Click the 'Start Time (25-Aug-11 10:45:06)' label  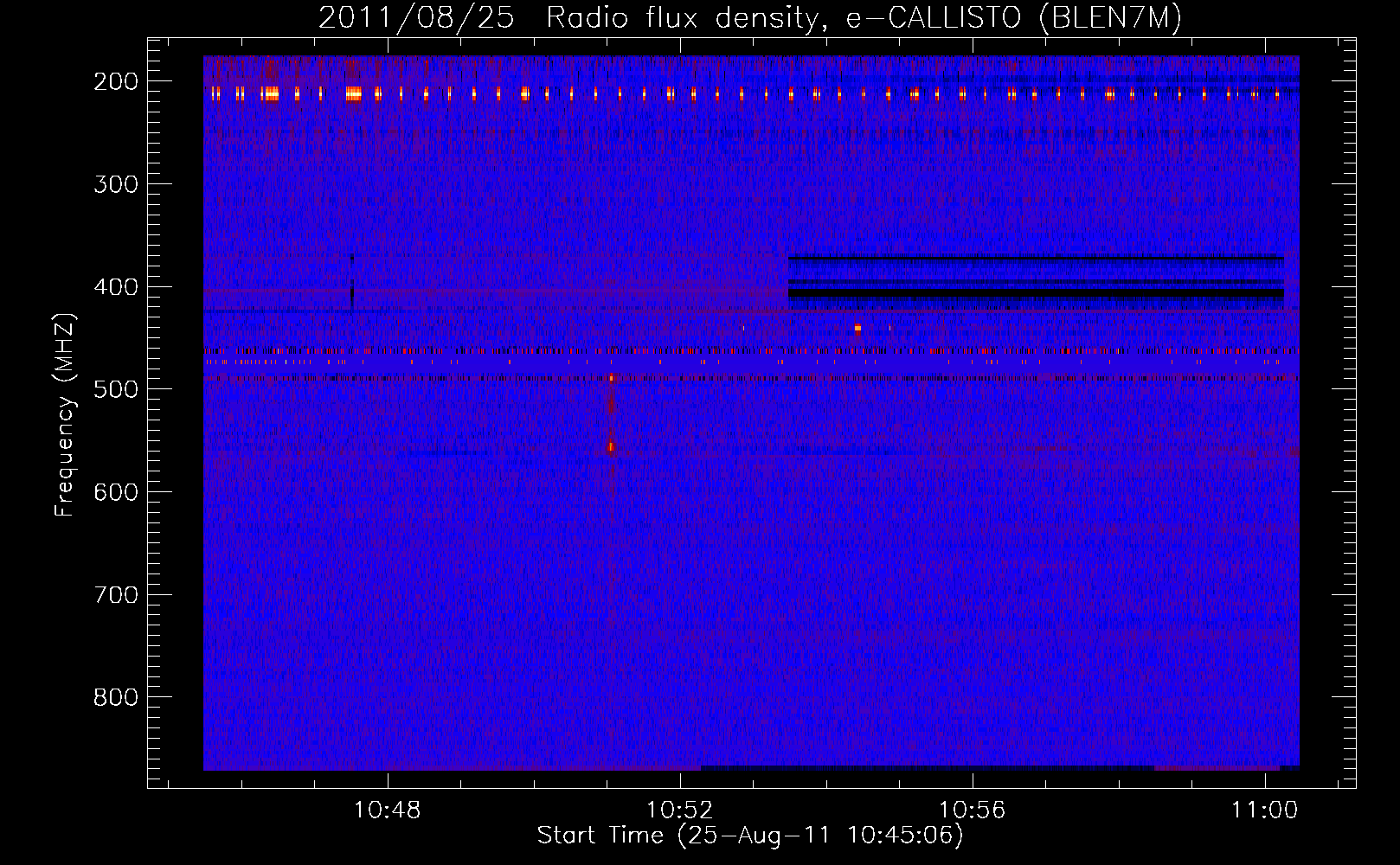coord(750,836)
